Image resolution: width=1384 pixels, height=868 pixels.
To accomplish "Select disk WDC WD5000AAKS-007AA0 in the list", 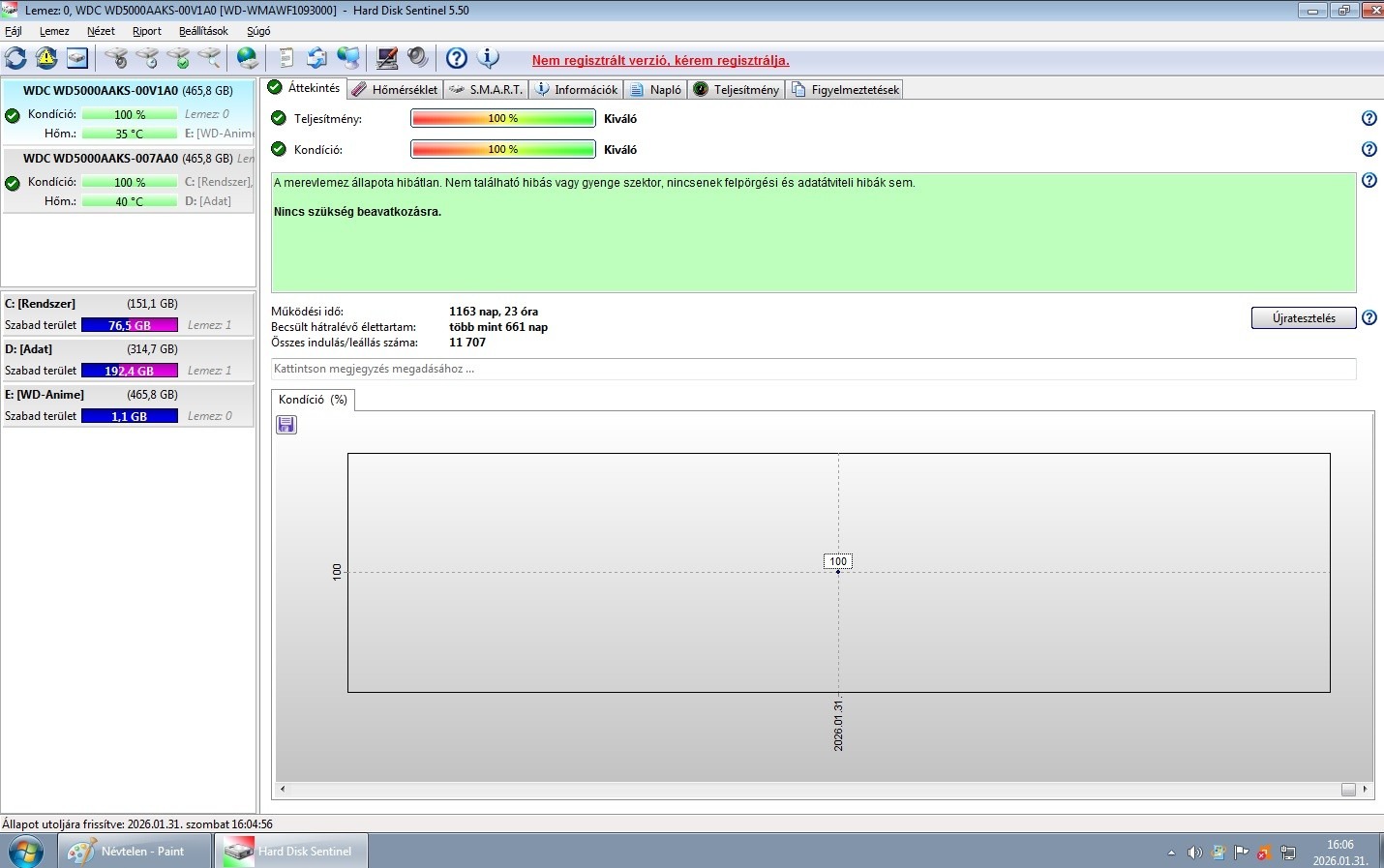I will pos(128,179).
